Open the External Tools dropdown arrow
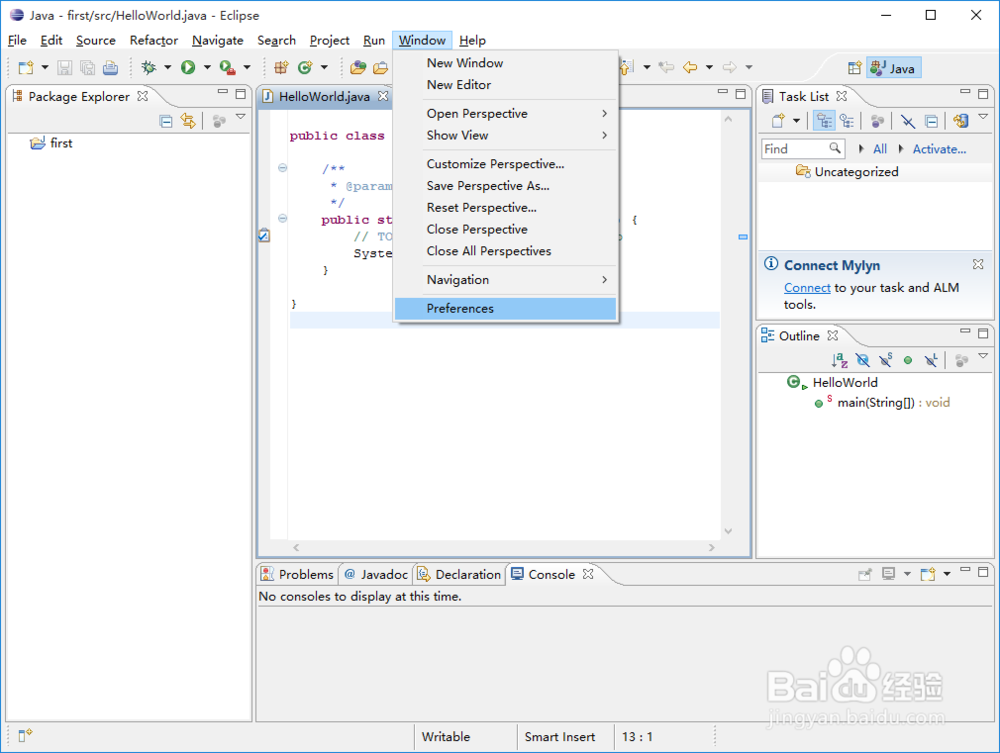1000x753 pixels. click(x=247, y=67)
